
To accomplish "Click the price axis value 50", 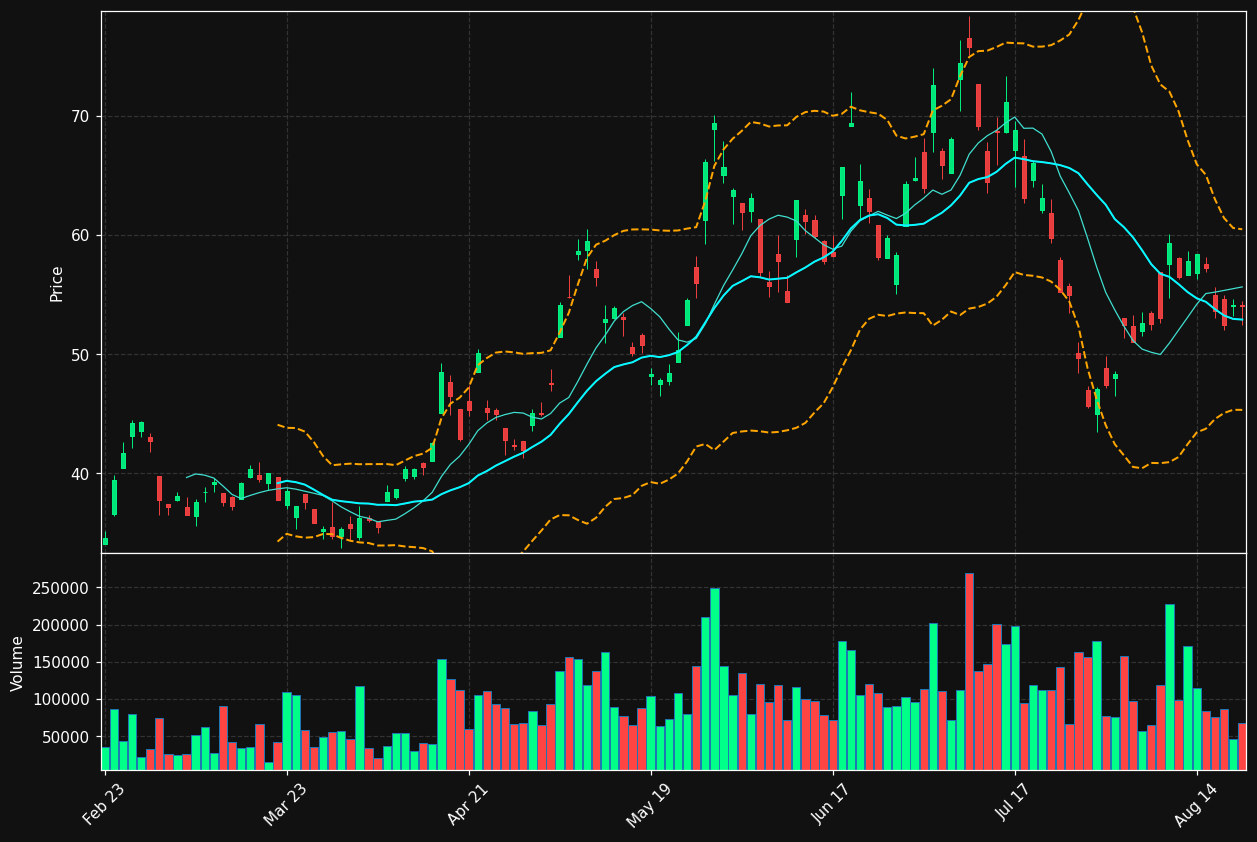I will (x=80, y=355).
